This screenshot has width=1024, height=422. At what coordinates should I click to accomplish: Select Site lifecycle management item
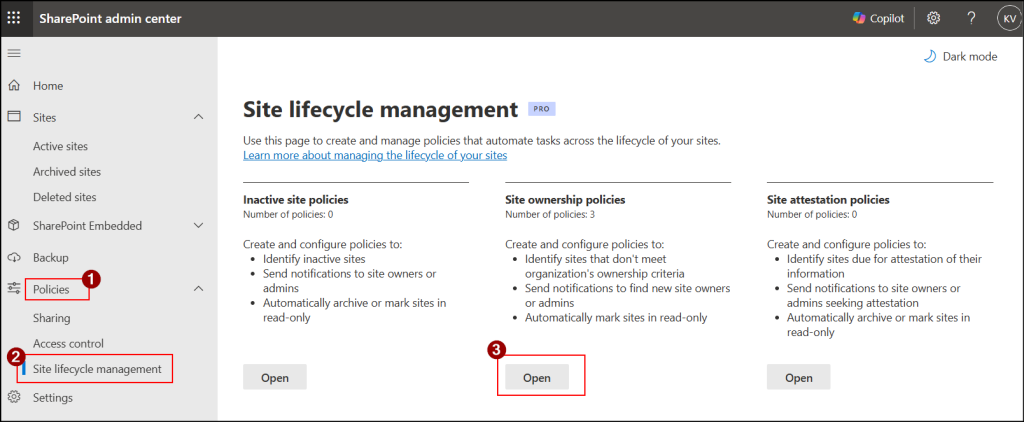(97, 369)
